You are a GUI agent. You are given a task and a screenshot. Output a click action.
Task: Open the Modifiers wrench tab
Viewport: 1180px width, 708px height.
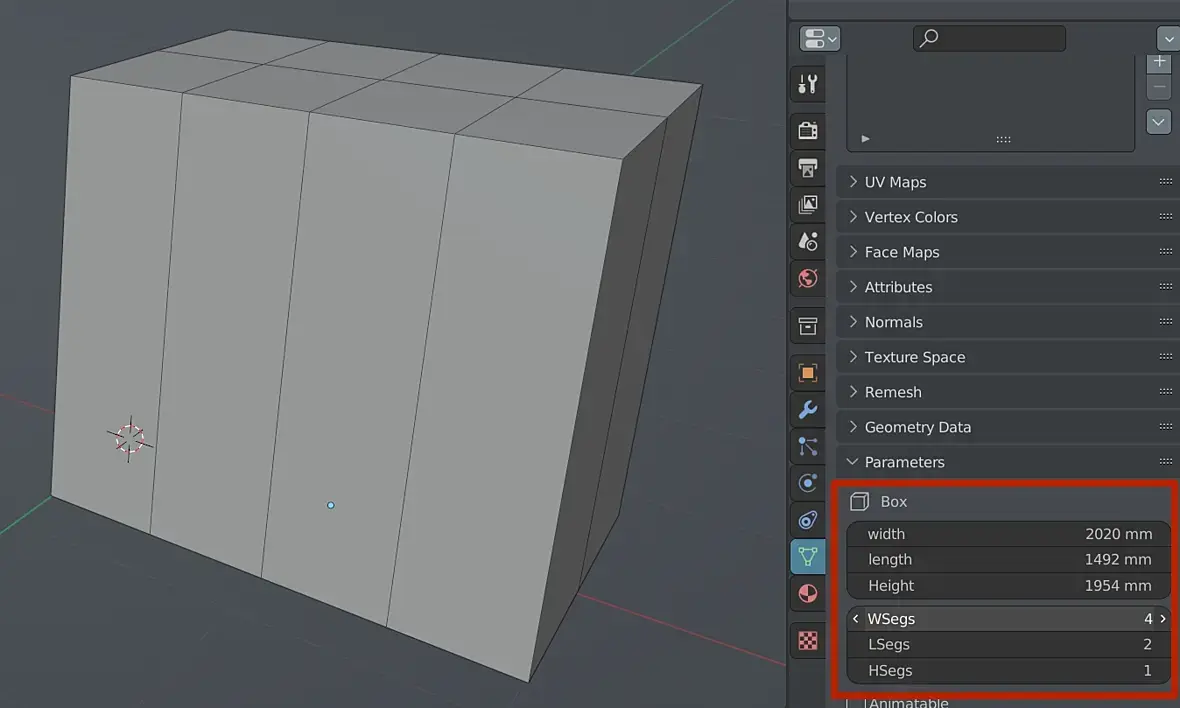tap(807, 409)
